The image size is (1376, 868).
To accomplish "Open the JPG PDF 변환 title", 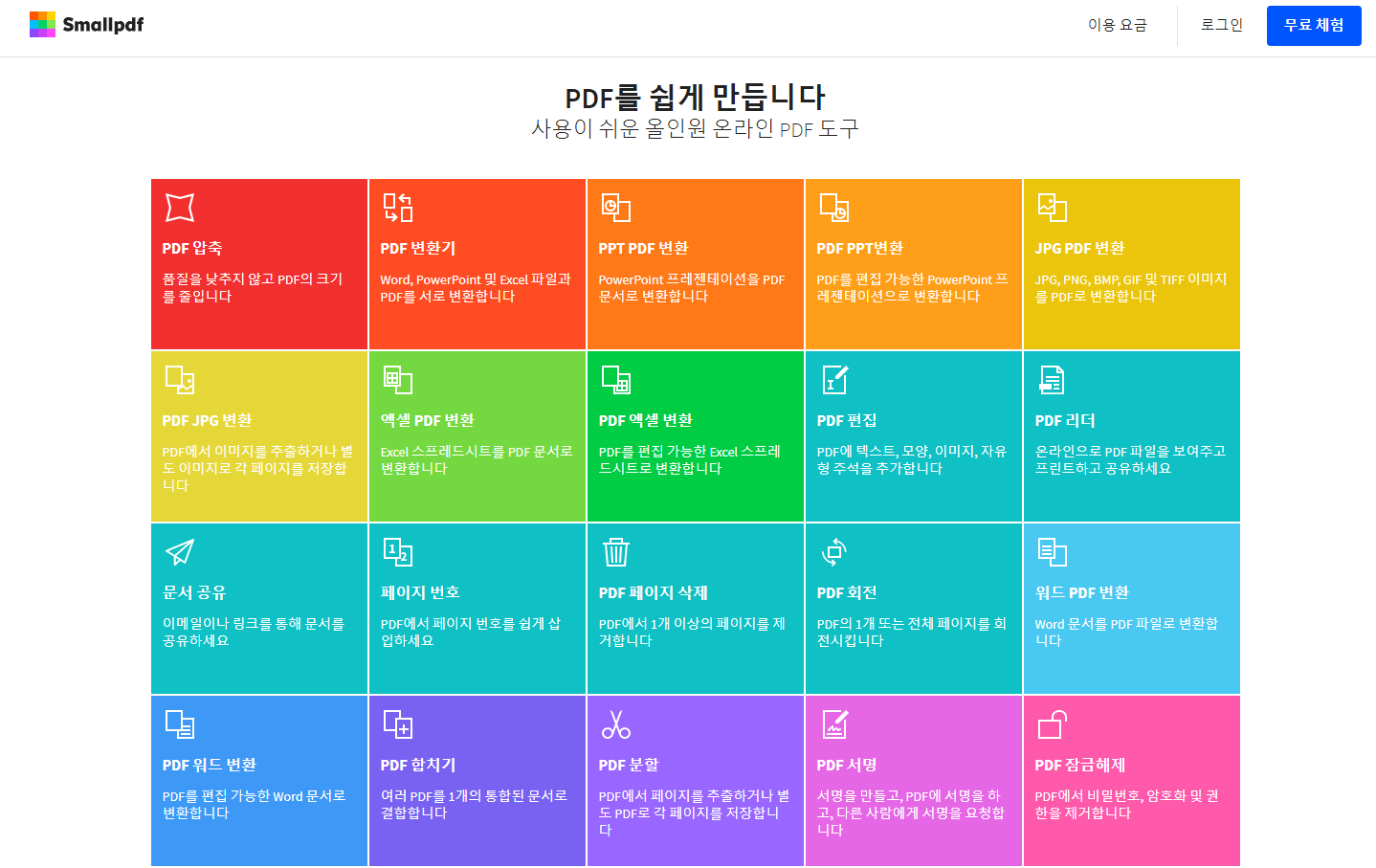I will (x=1079, y=249).
